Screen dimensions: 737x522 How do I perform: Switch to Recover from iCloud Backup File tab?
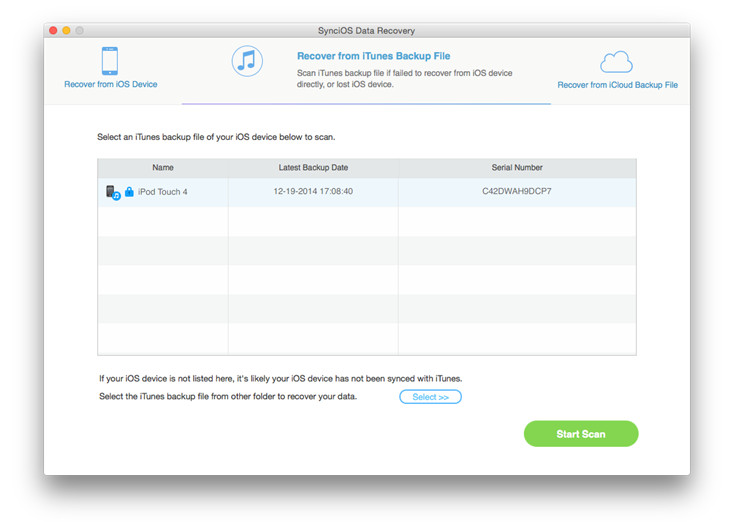pyautogui.click(x=618, y=85)
